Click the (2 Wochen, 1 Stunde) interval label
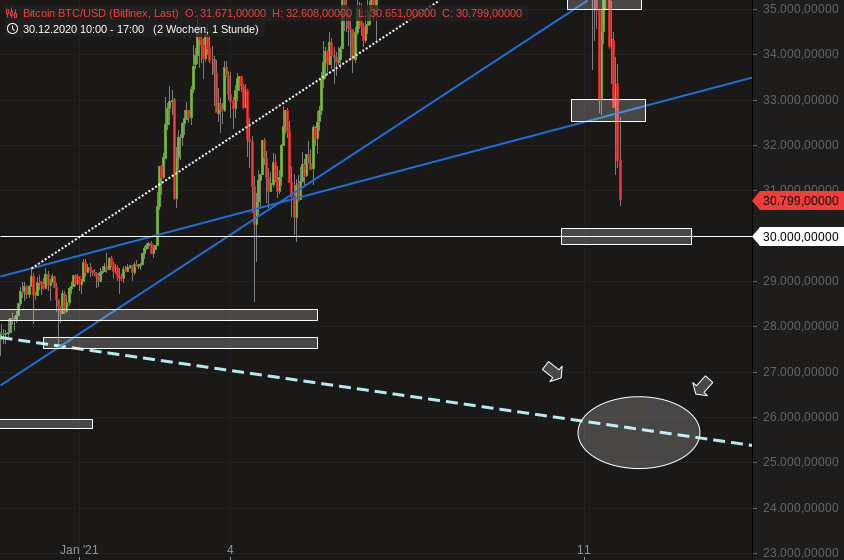 [206, 29]
